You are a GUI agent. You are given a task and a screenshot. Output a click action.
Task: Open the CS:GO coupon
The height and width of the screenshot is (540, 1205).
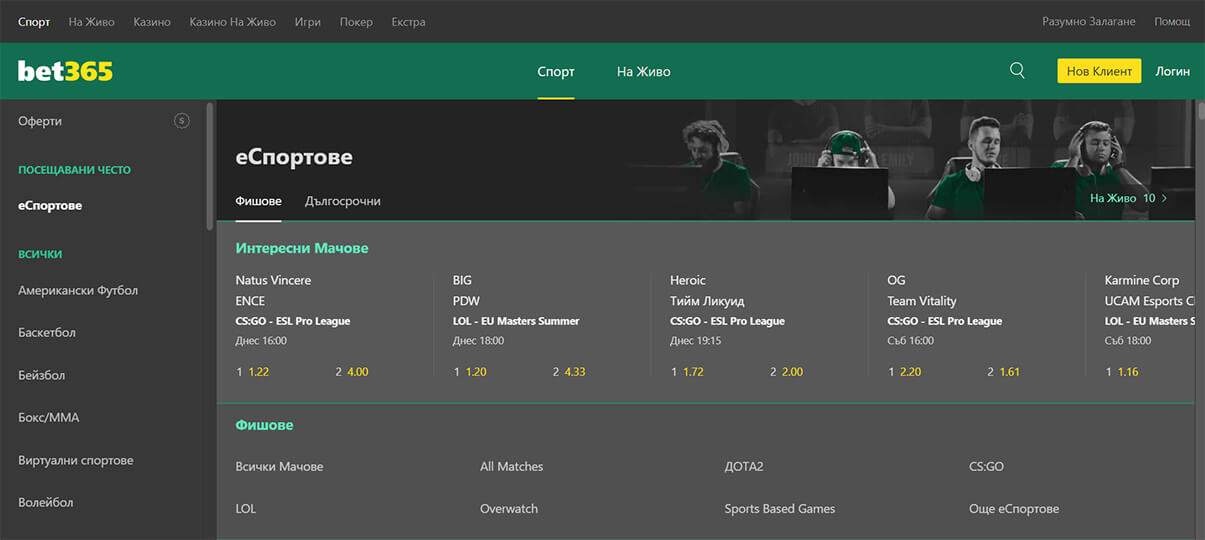coord(986,466)
